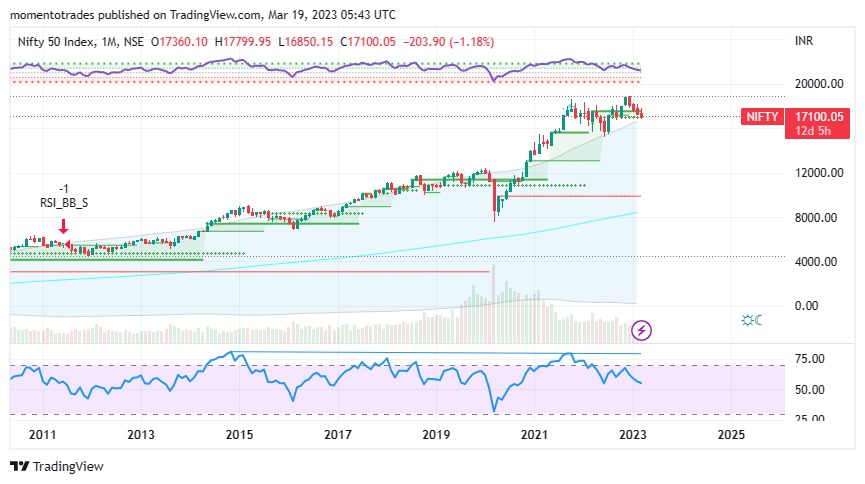Click the 2025 year on time axis
The image size is (865, 484).
coord(731,435)
